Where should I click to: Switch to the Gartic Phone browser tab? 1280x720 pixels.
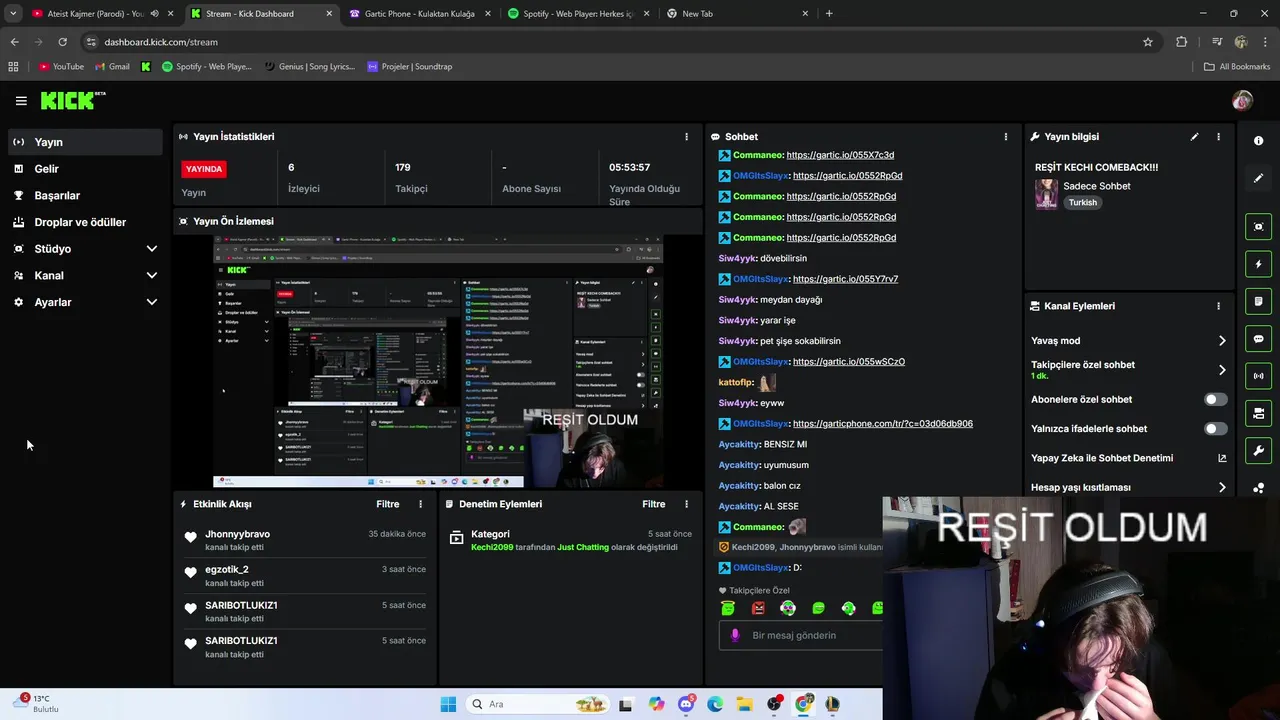(x=419, y=14)
